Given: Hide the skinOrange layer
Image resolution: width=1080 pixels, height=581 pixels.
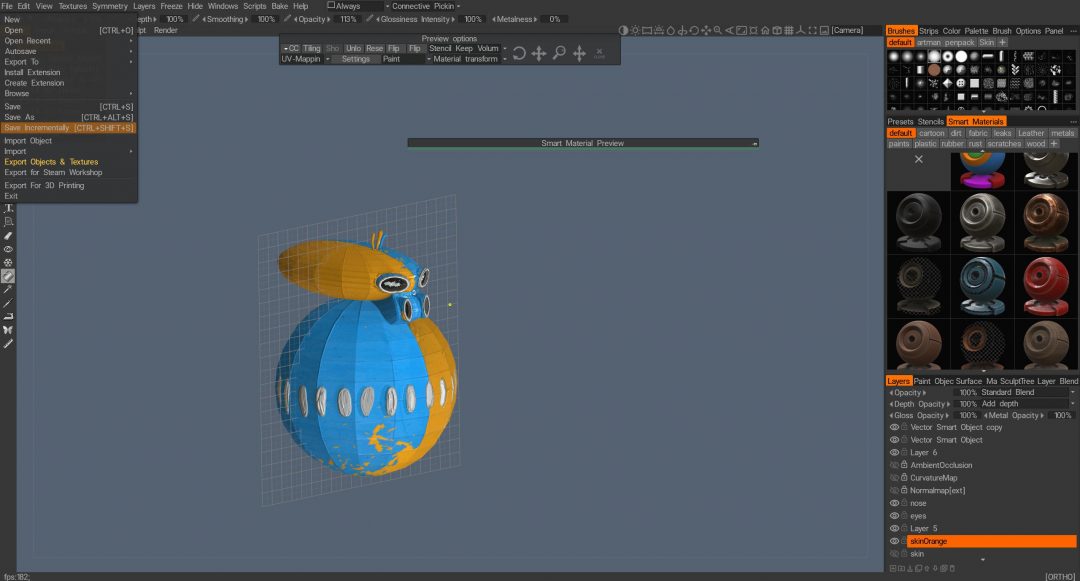Looking at the screenshot, I should point(894,541).
